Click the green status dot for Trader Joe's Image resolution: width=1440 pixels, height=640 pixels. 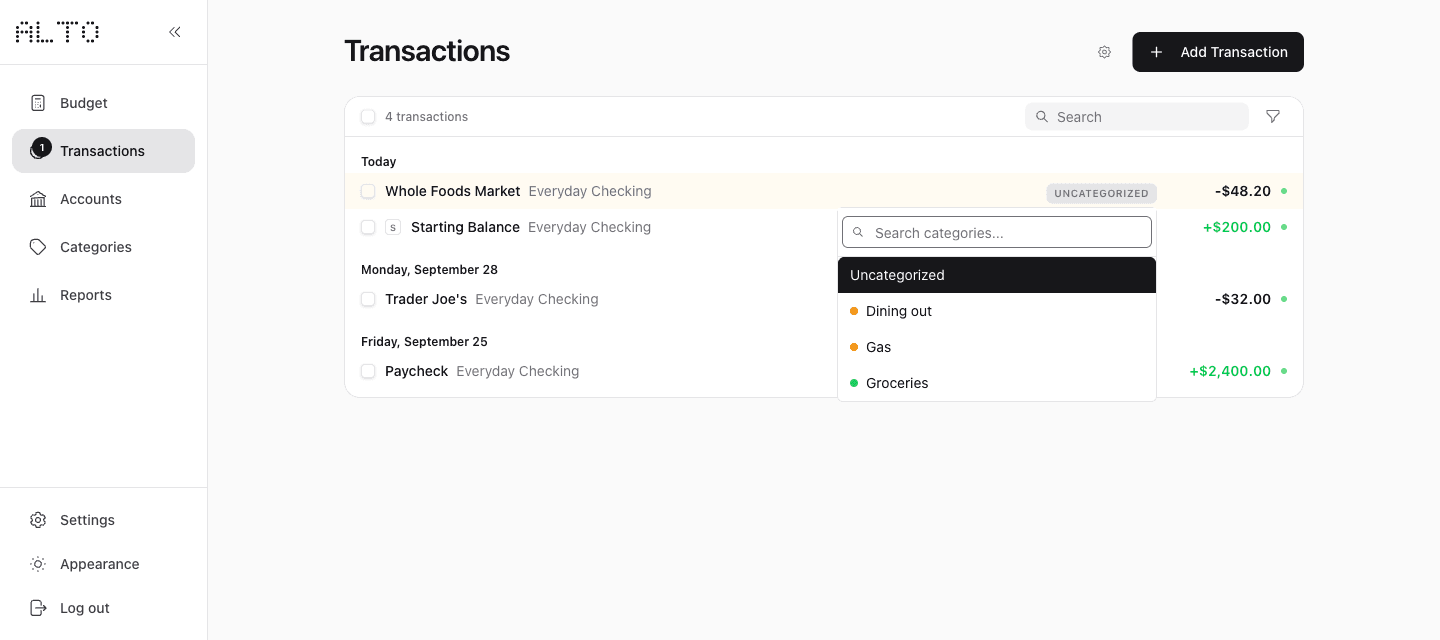1284,299
